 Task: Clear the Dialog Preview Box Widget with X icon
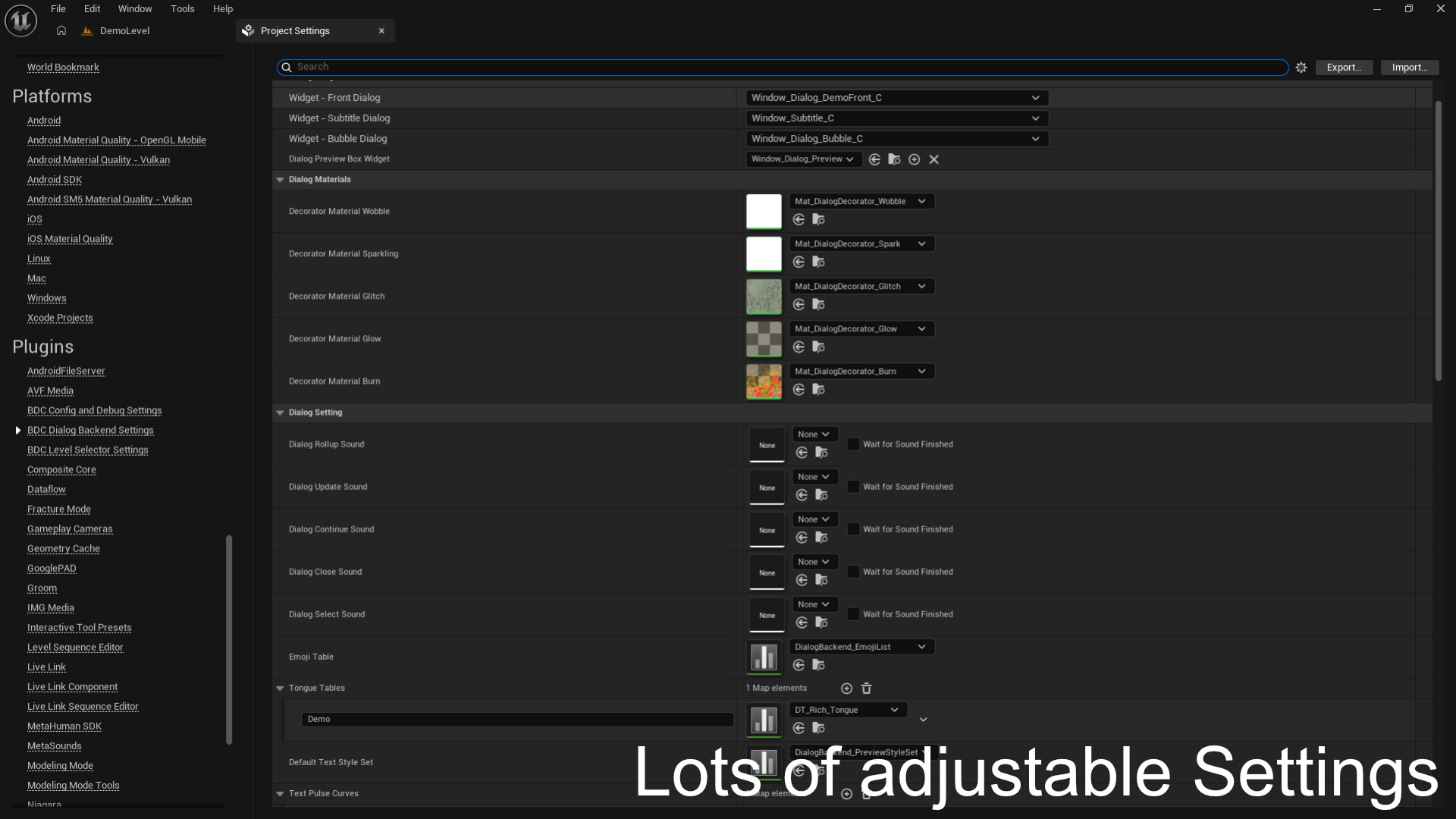click(934, 159)
